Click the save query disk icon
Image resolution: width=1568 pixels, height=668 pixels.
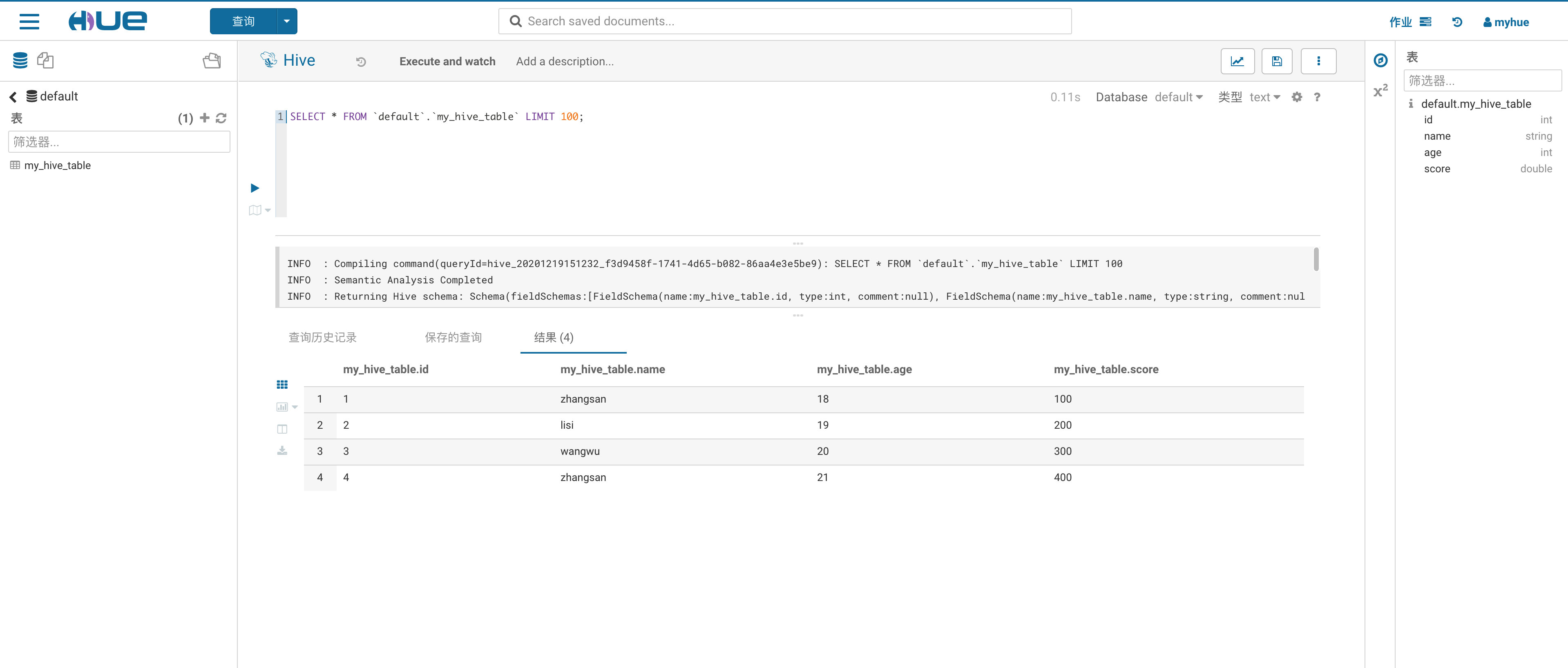[x=1276, y=61]
